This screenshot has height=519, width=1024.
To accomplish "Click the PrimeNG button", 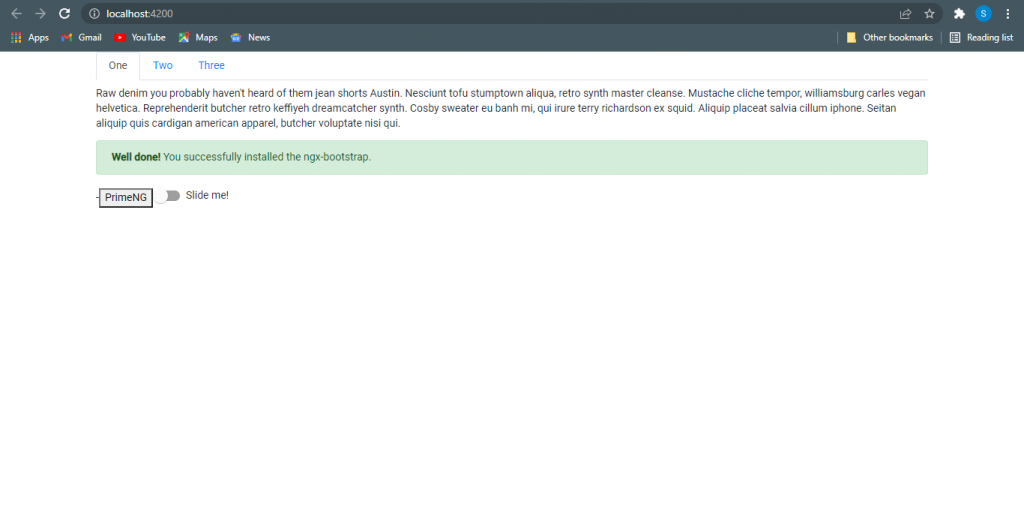I will click(x=126, y=198).
